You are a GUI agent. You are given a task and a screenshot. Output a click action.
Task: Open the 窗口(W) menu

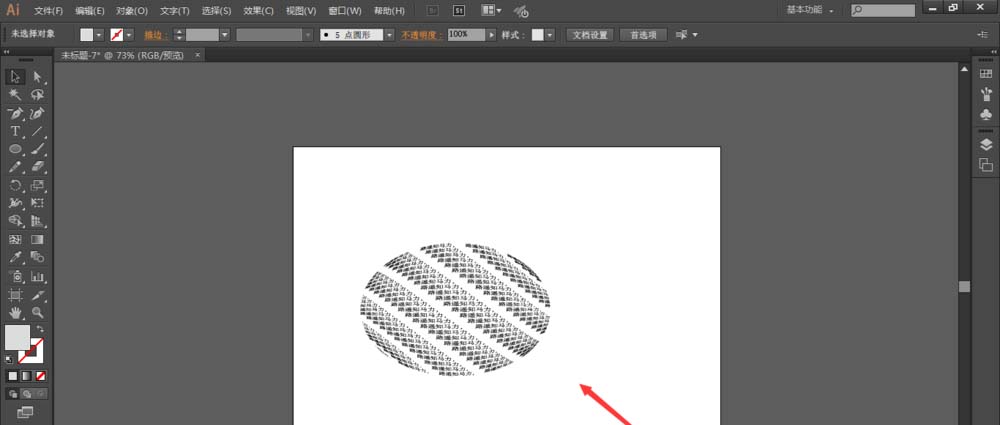[x=344, y=11]
